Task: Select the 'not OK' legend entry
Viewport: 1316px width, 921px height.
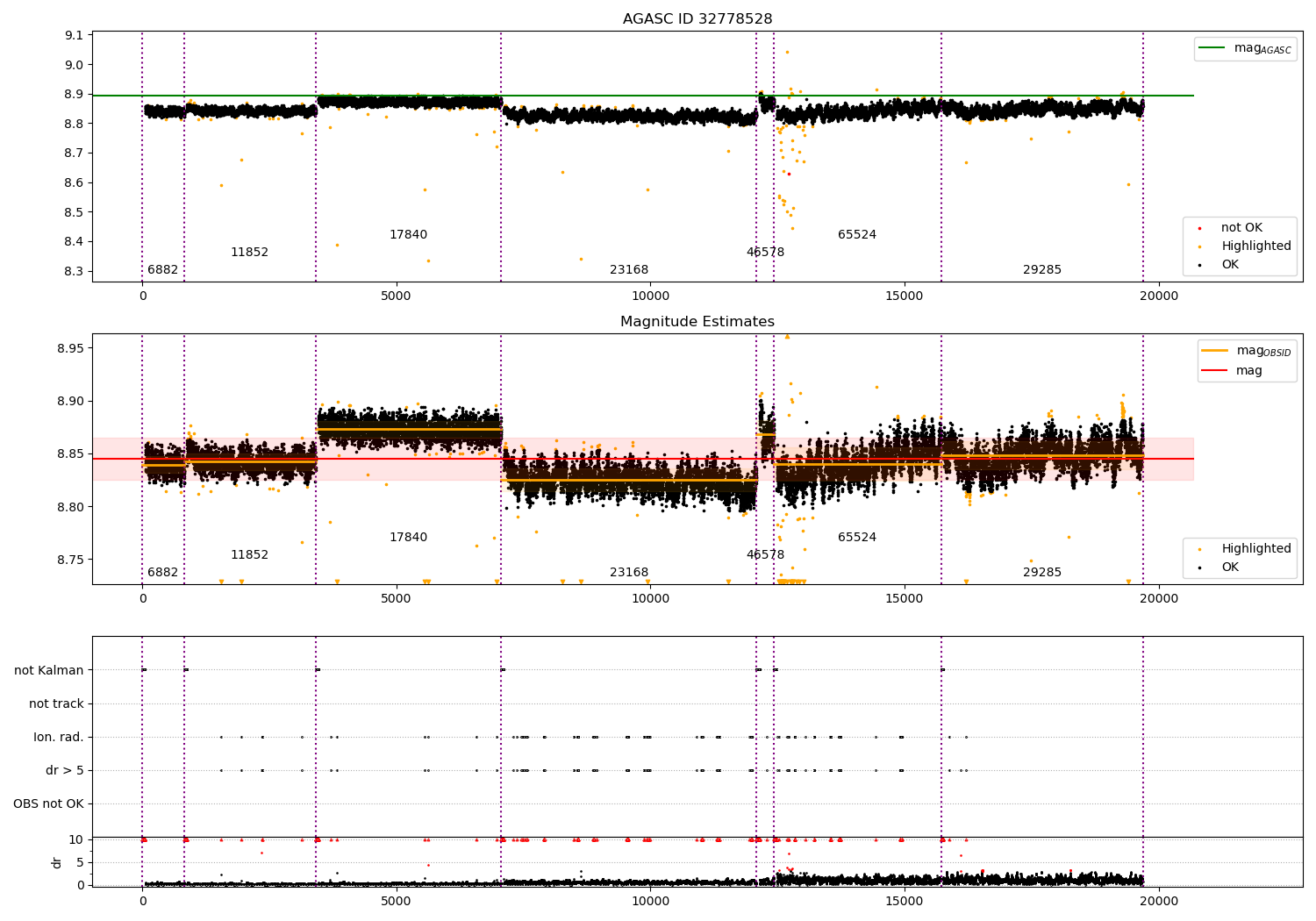Action: click(1241, 228)
